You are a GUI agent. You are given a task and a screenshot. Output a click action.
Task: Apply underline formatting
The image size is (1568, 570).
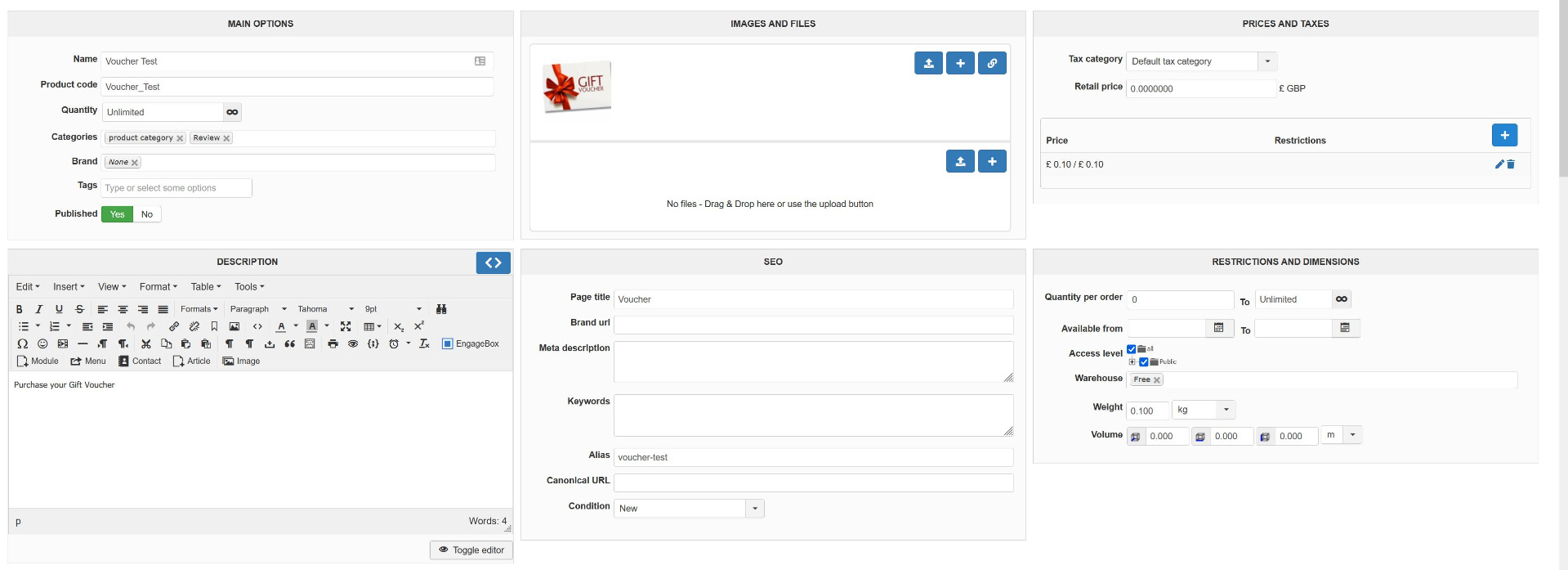pos(59,309)
